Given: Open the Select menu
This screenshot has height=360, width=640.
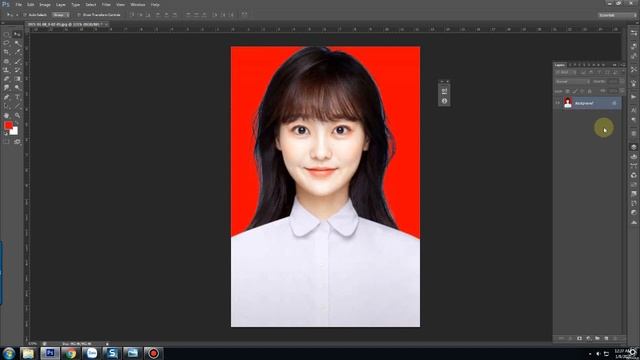Looking at the screenshot, I should click(x=91, y=5).
